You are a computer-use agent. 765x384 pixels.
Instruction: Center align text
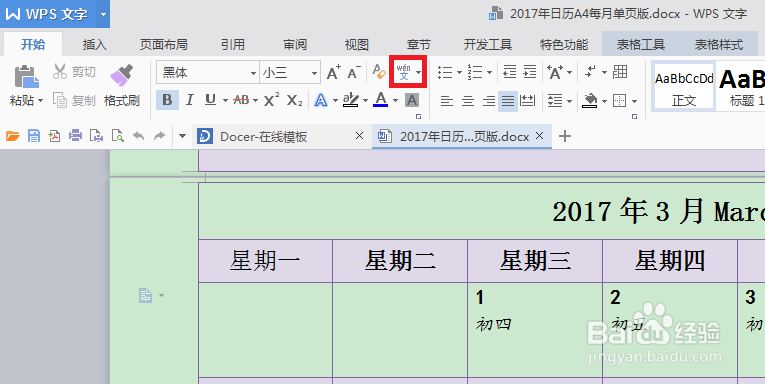(467, 101)
